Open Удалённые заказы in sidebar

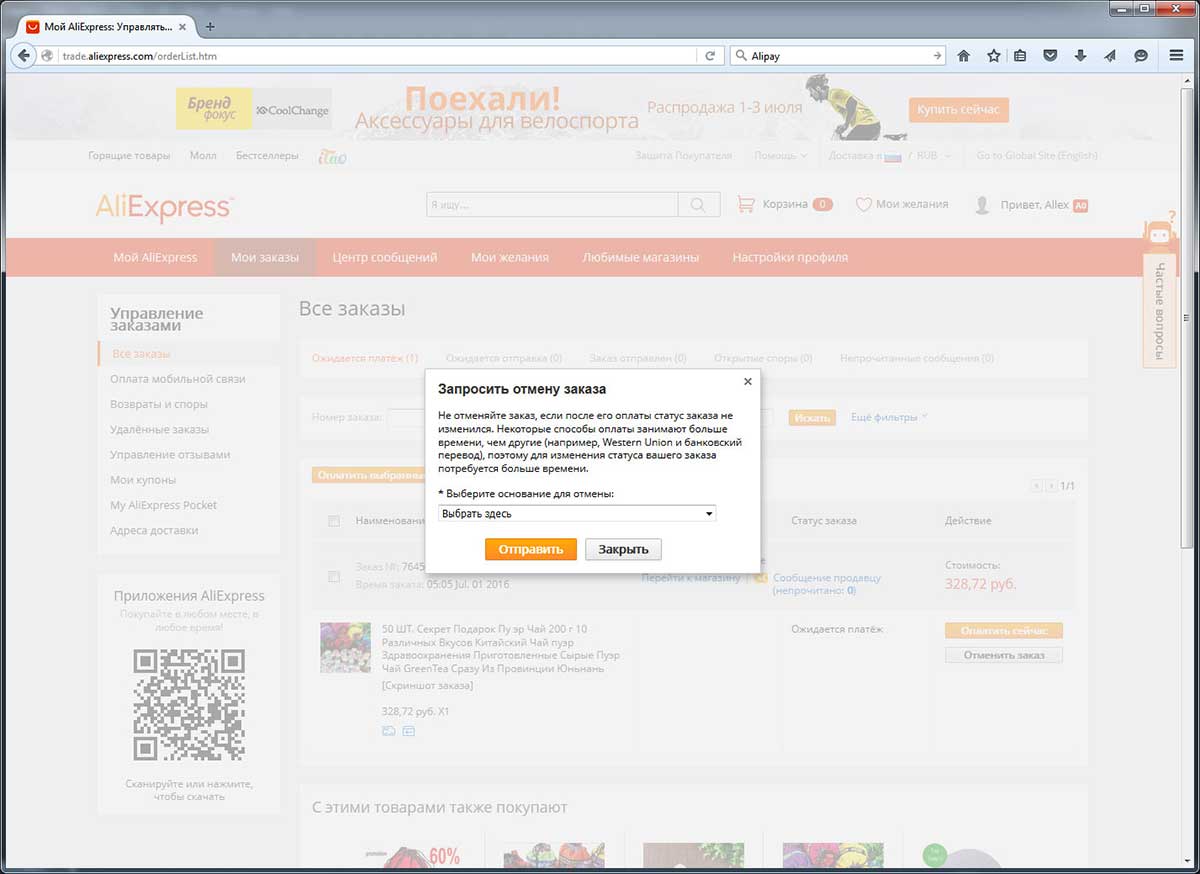pyautogui.click(x=160, y=429)
